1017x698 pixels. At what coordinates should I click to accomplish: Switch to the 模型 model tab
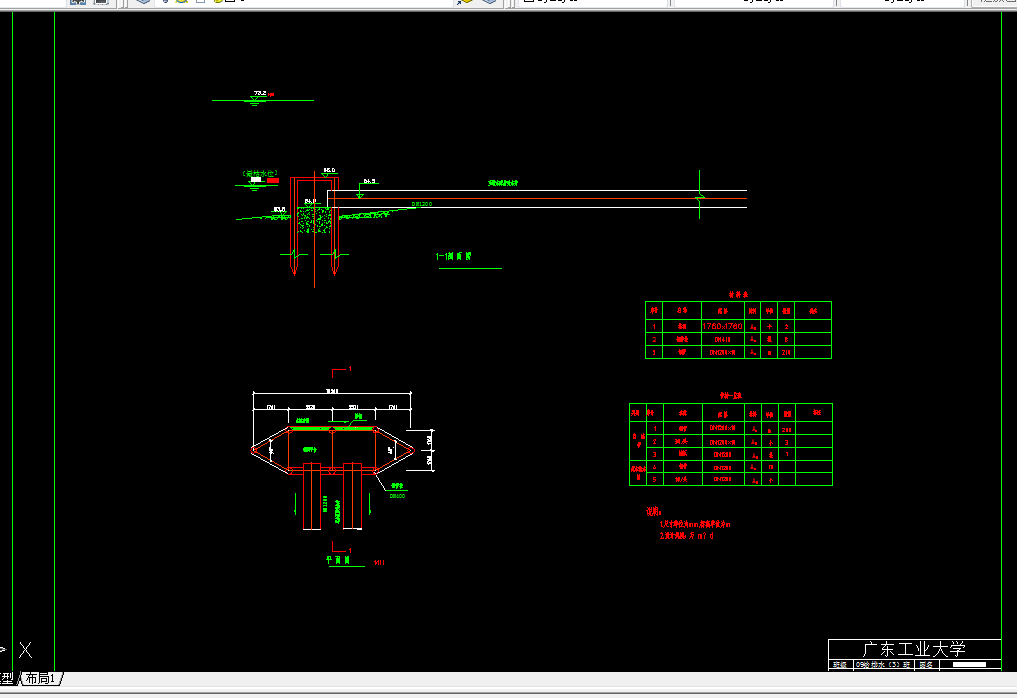7,679
